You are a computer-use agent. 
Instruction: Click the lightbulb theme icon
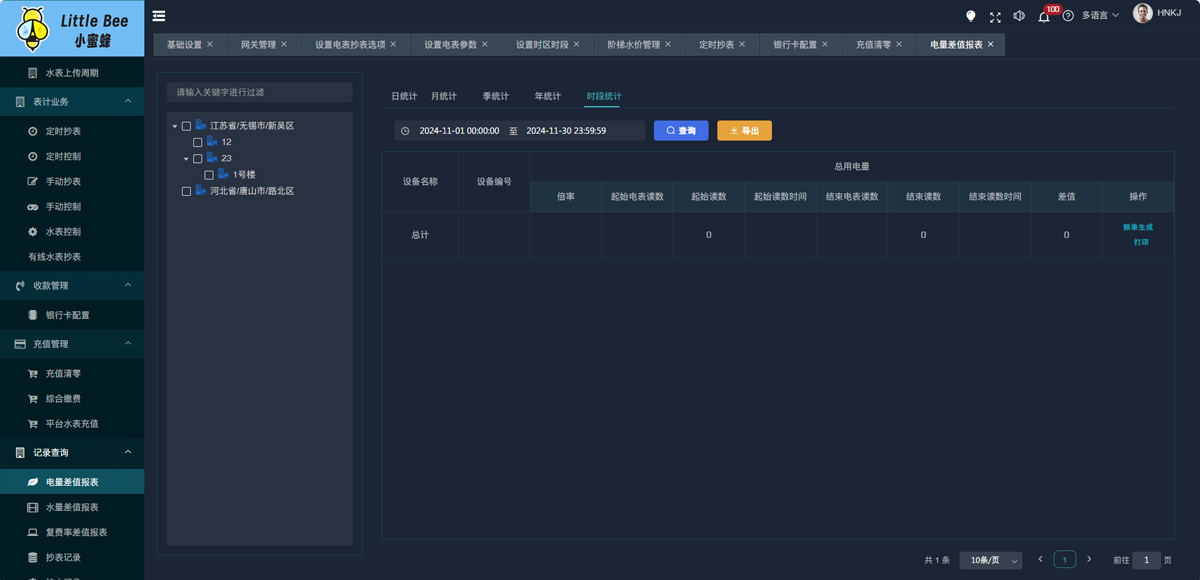970,16
